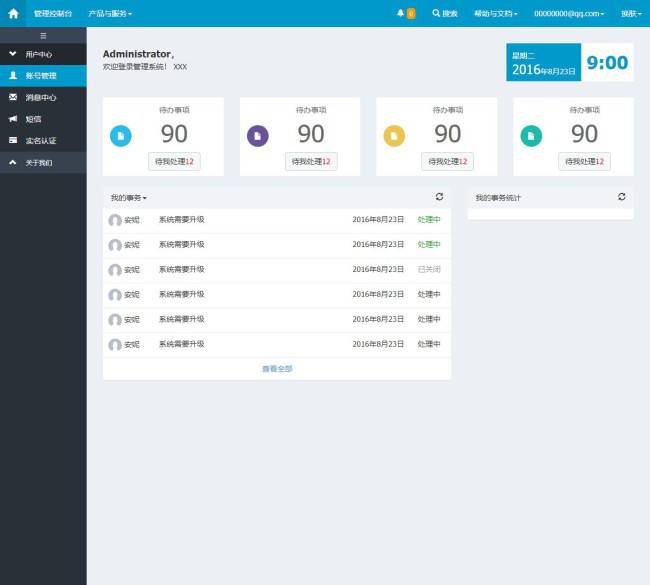Click the 搜索 search label
The image size is (650, 585).
(449, 14)
